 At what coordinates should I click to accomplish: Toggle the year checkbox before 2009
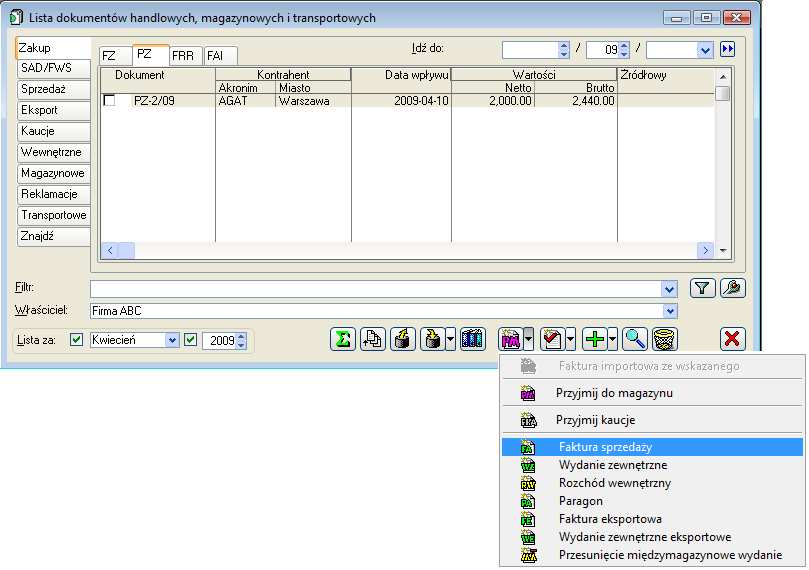[x=190, y=339]
